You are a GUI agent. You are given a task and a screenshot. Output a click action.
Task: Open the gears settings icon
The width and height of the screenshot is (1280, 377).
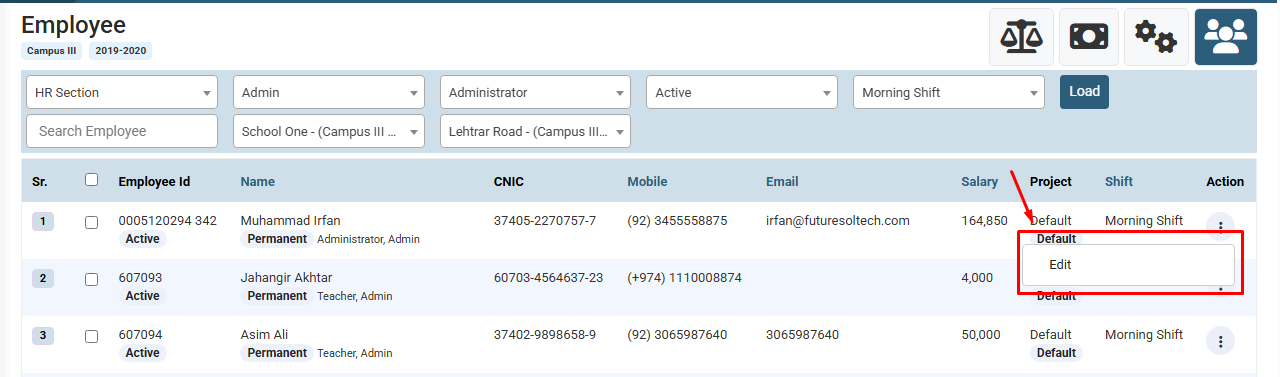(1156, 37)
